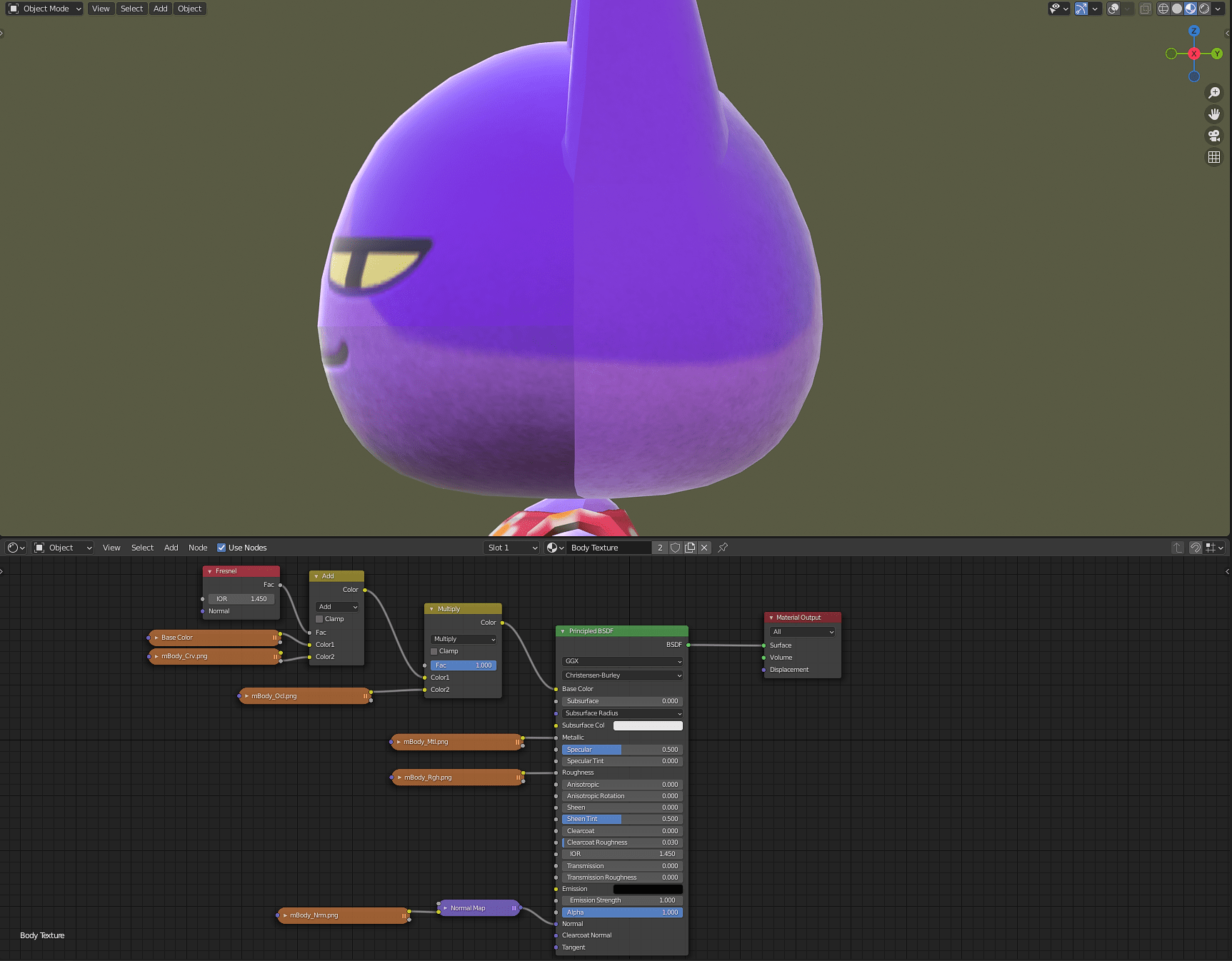Click the blue Z axis on gizmo
The width and height of the screenshot is (1232, 961).
coord(1194,31)
